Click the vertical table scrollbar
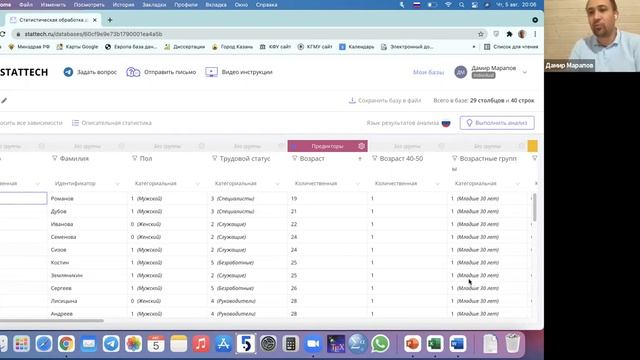The height and width of the screenshot is (360, 640). [534, 207]
